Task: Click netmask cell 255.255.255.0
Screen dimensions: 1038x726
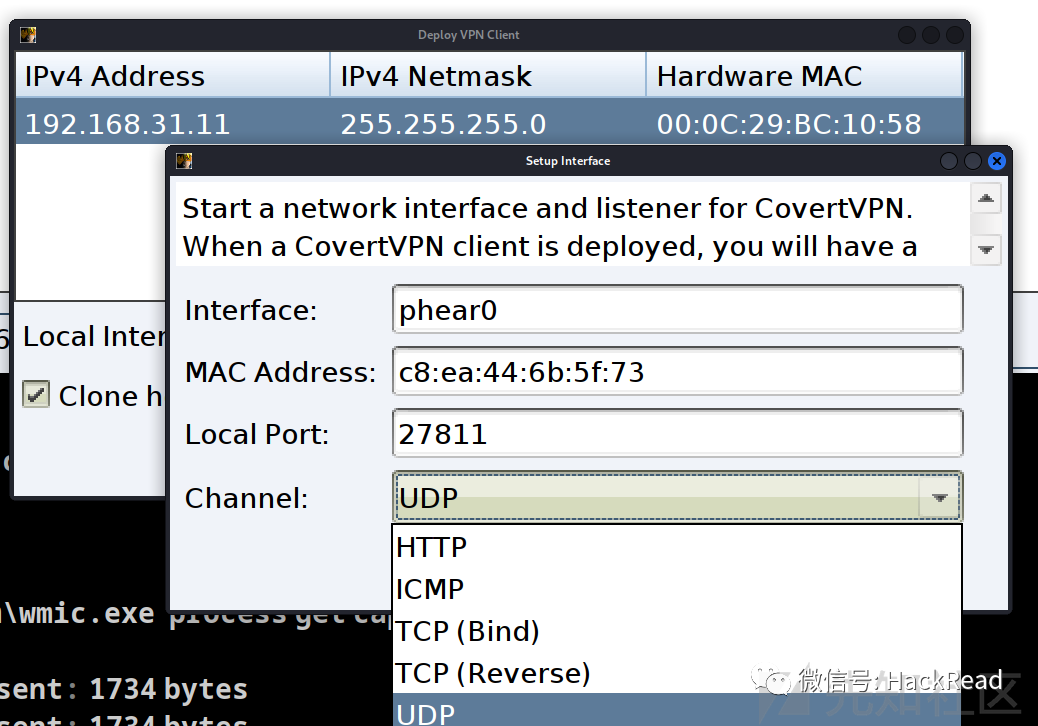Action: click(488, 124)
